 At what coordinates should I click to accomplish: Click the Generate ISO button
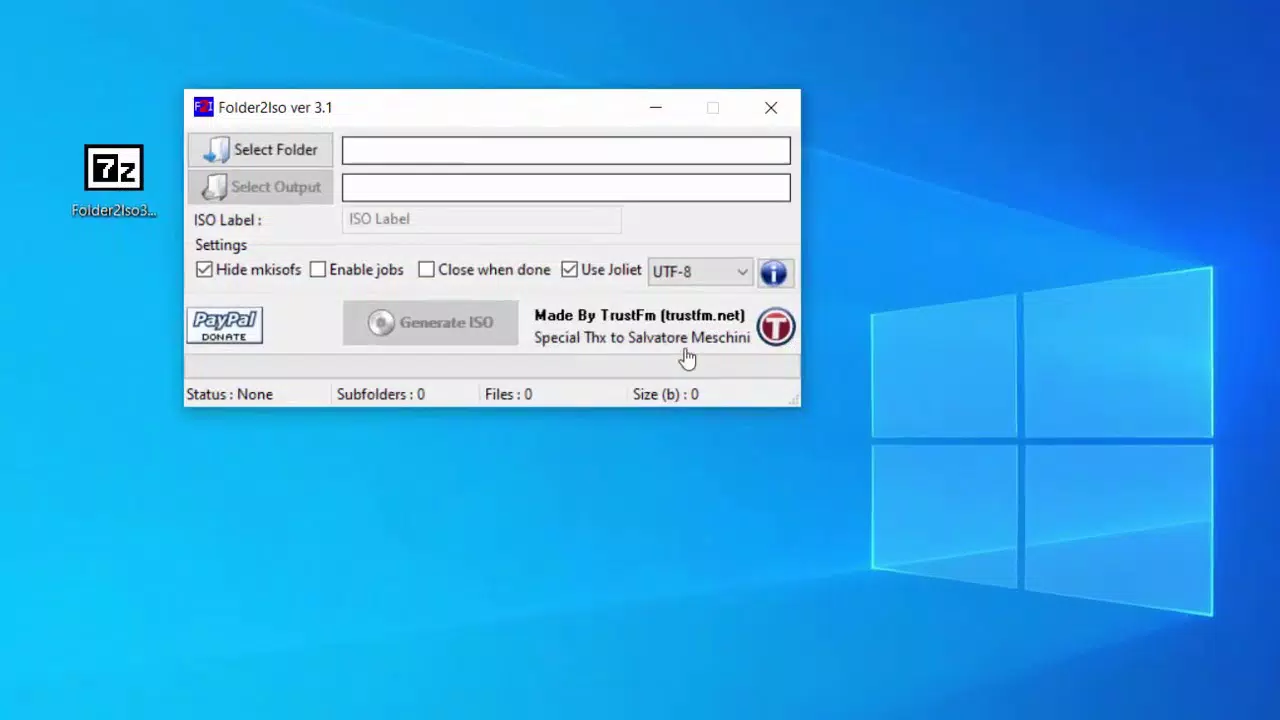coord(431,323)
